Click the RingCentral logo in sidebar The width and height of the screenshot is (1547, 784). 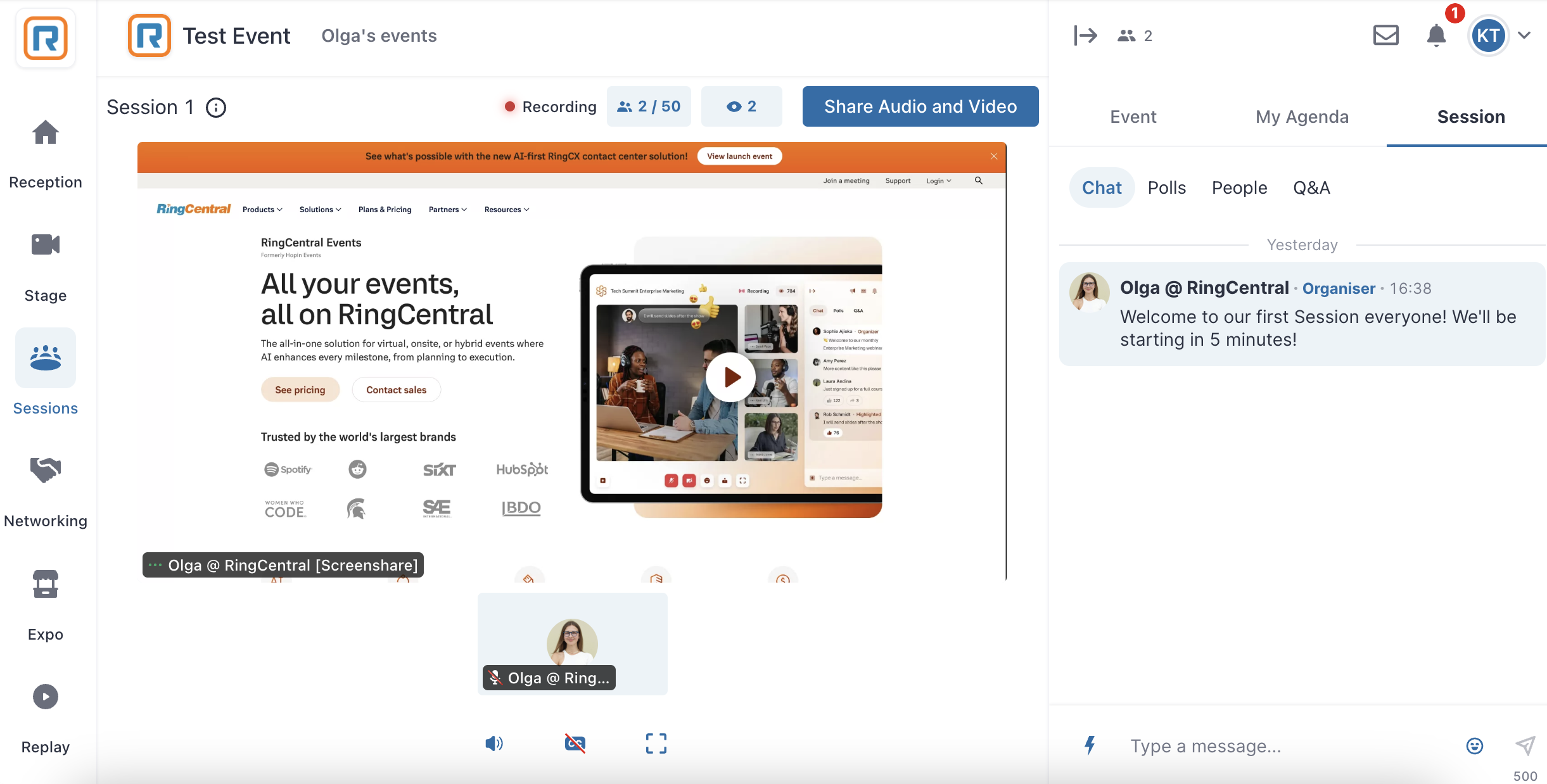click(x=46, y=38)
